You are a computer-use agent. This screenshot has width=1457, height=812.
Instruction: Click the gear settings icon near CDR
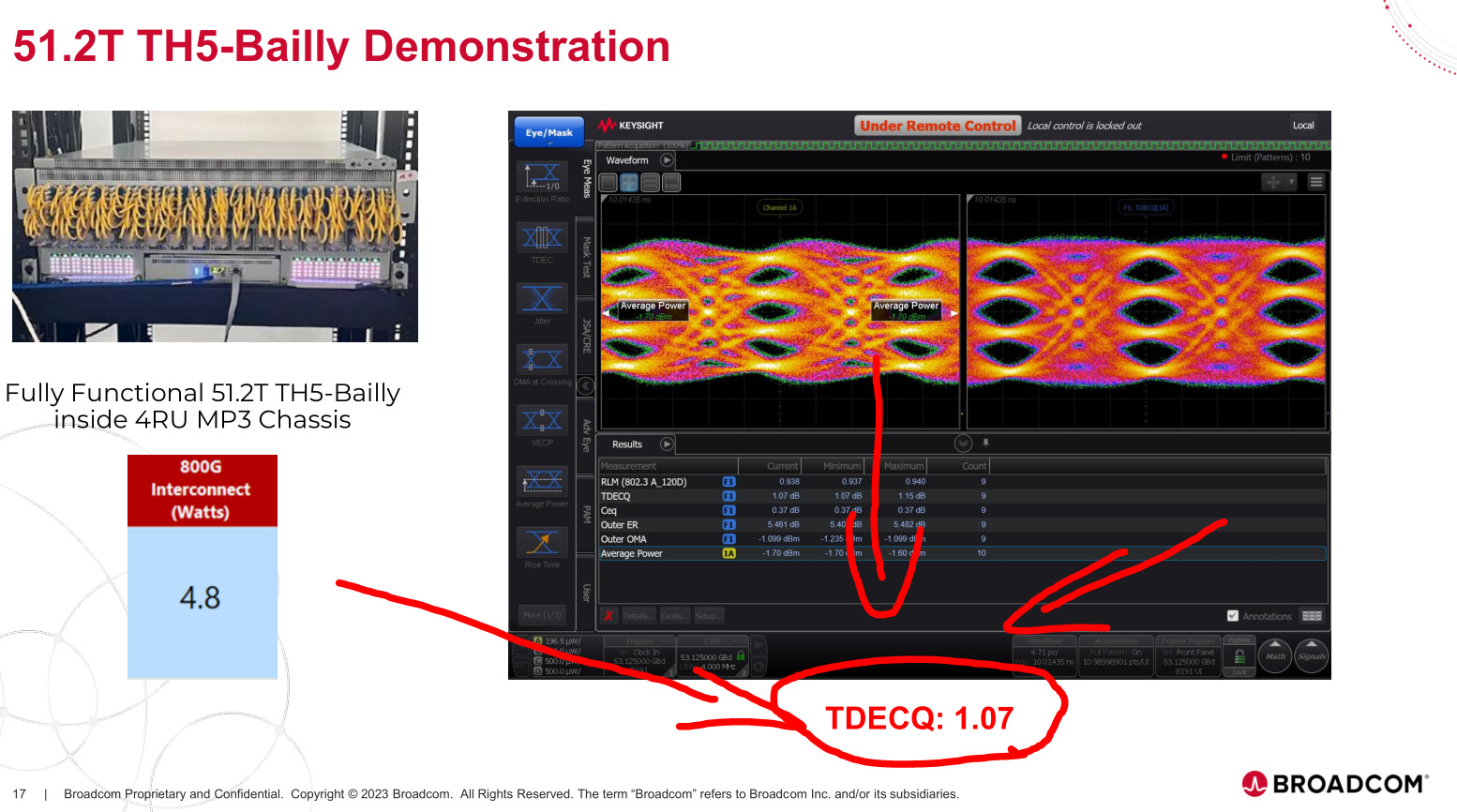point(759,668)
